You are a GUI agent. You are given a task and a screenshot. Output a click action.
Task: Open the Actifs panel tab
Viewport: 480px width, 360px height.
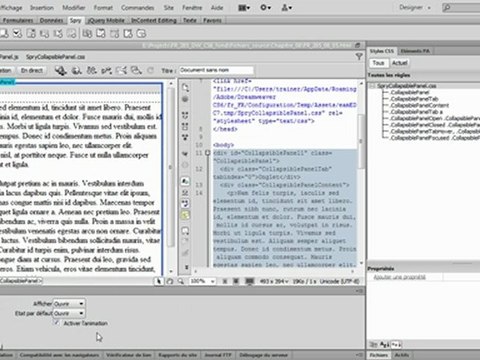[402, 355]
